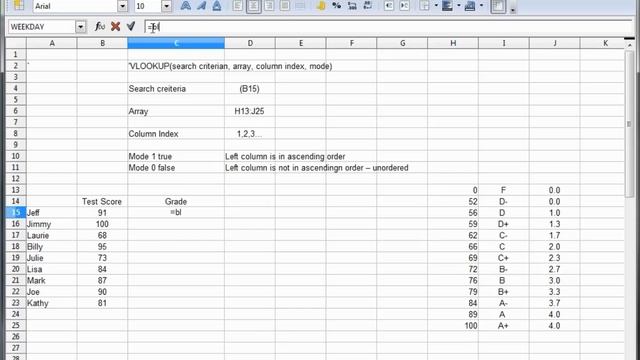Expand the borders dropdown arrow
Viewport: 640px width, 360px height.
click(x=436, y=6)
